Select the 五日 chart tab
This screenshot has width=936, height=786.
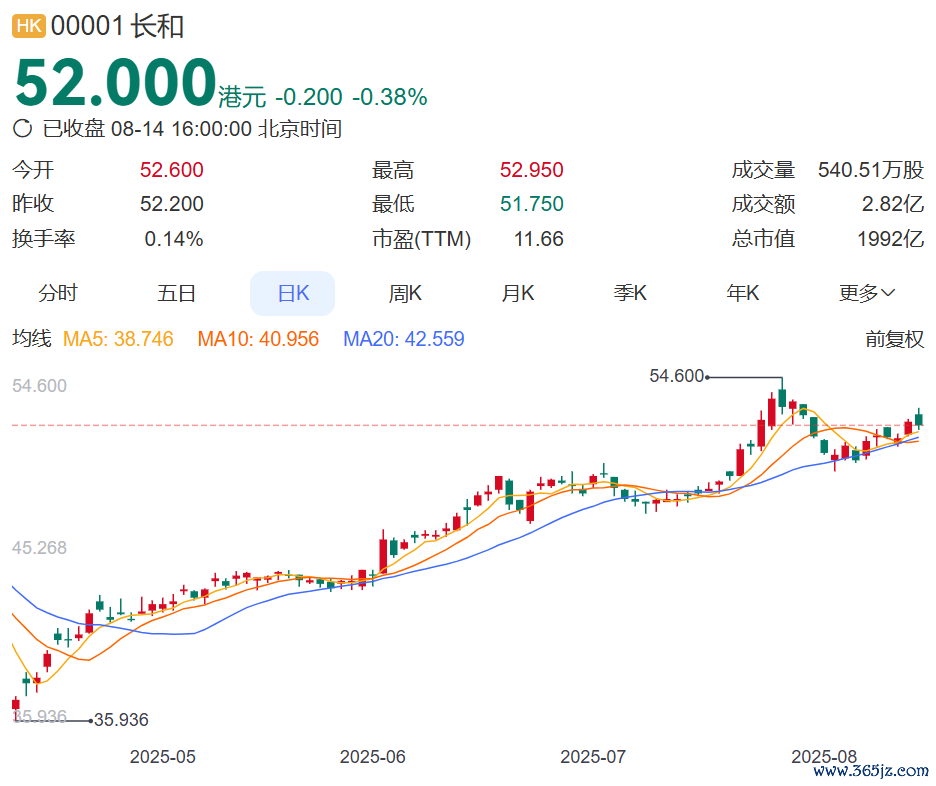176,293
